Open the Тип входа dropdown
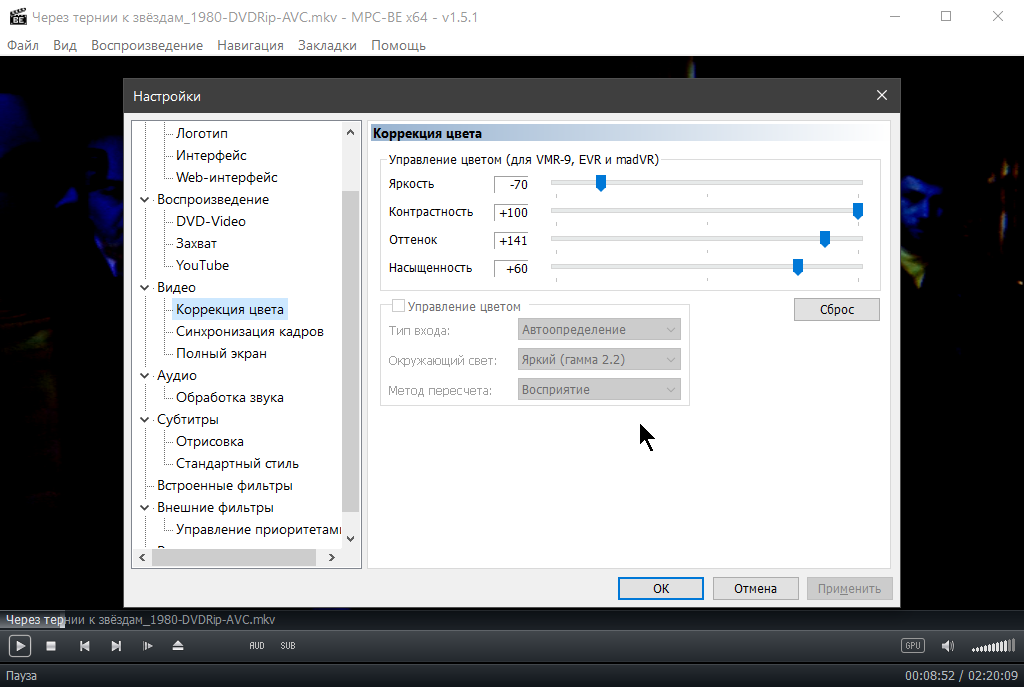 [x=599, y=330]
